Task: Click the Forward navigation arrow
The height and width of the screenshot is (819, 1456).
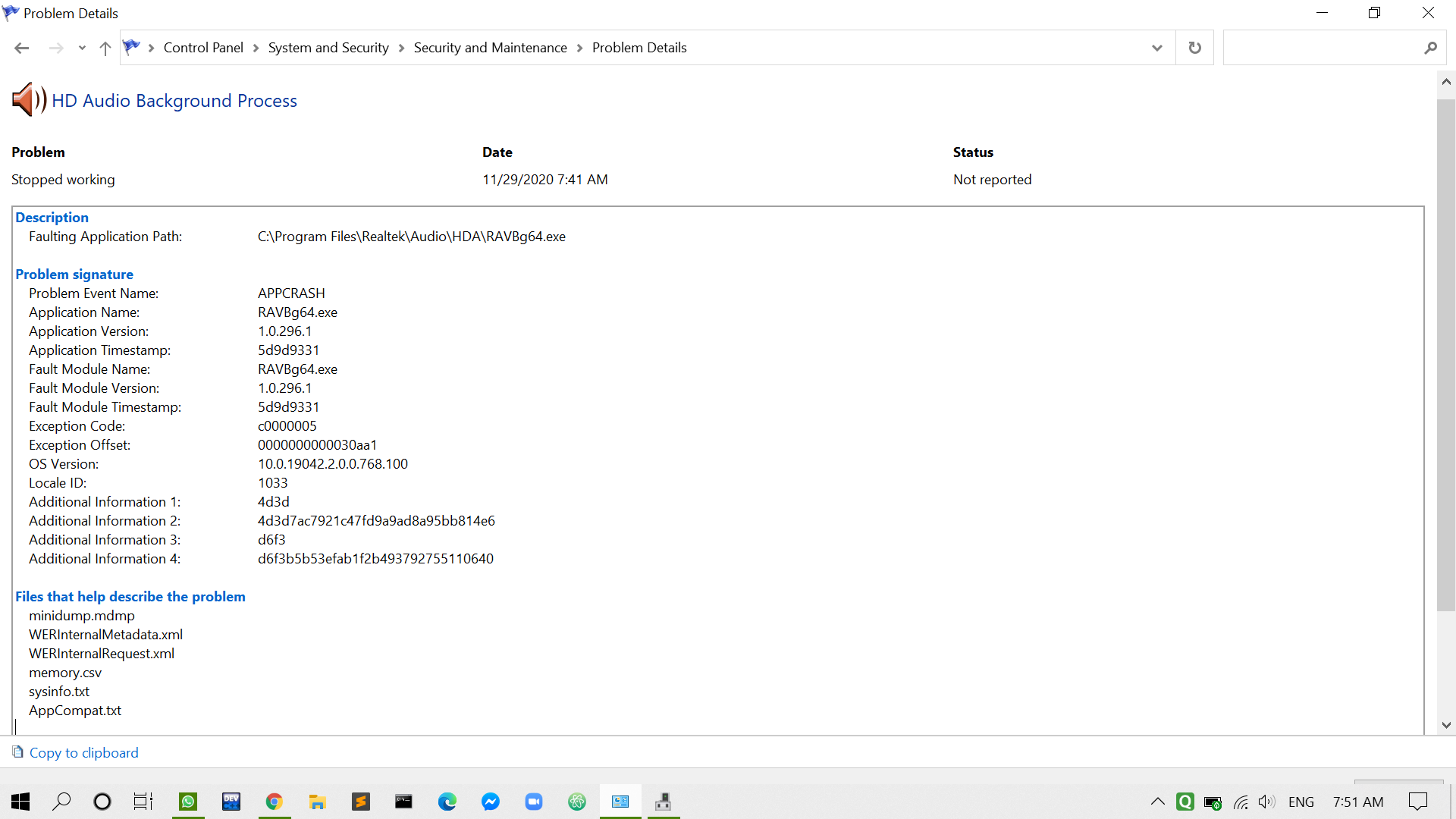Action: pos(56,48)
